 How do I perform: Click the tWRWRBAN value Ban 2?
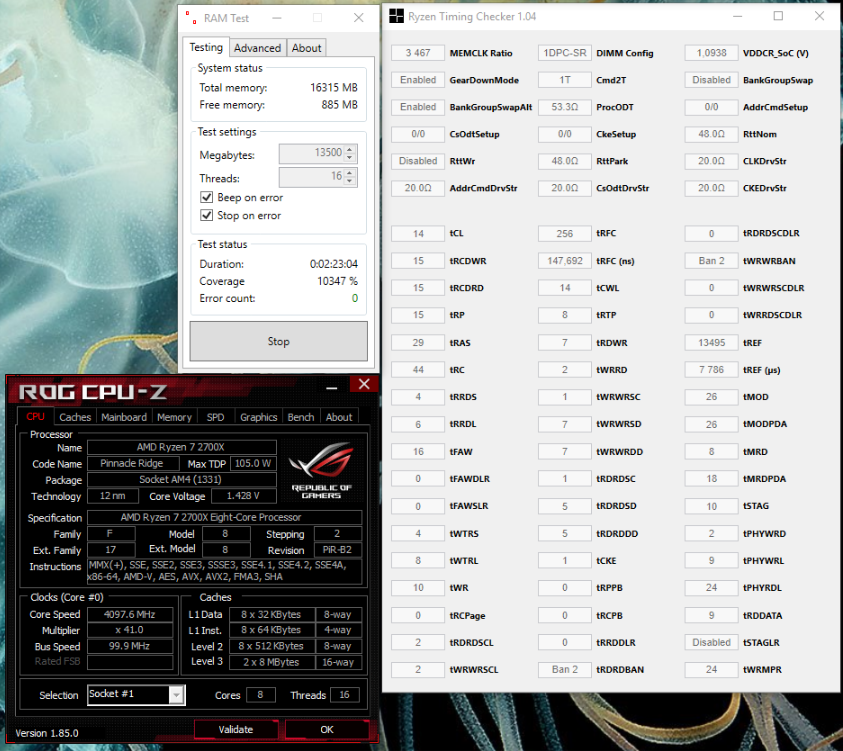pyautogui.click(x=711, y=261)
